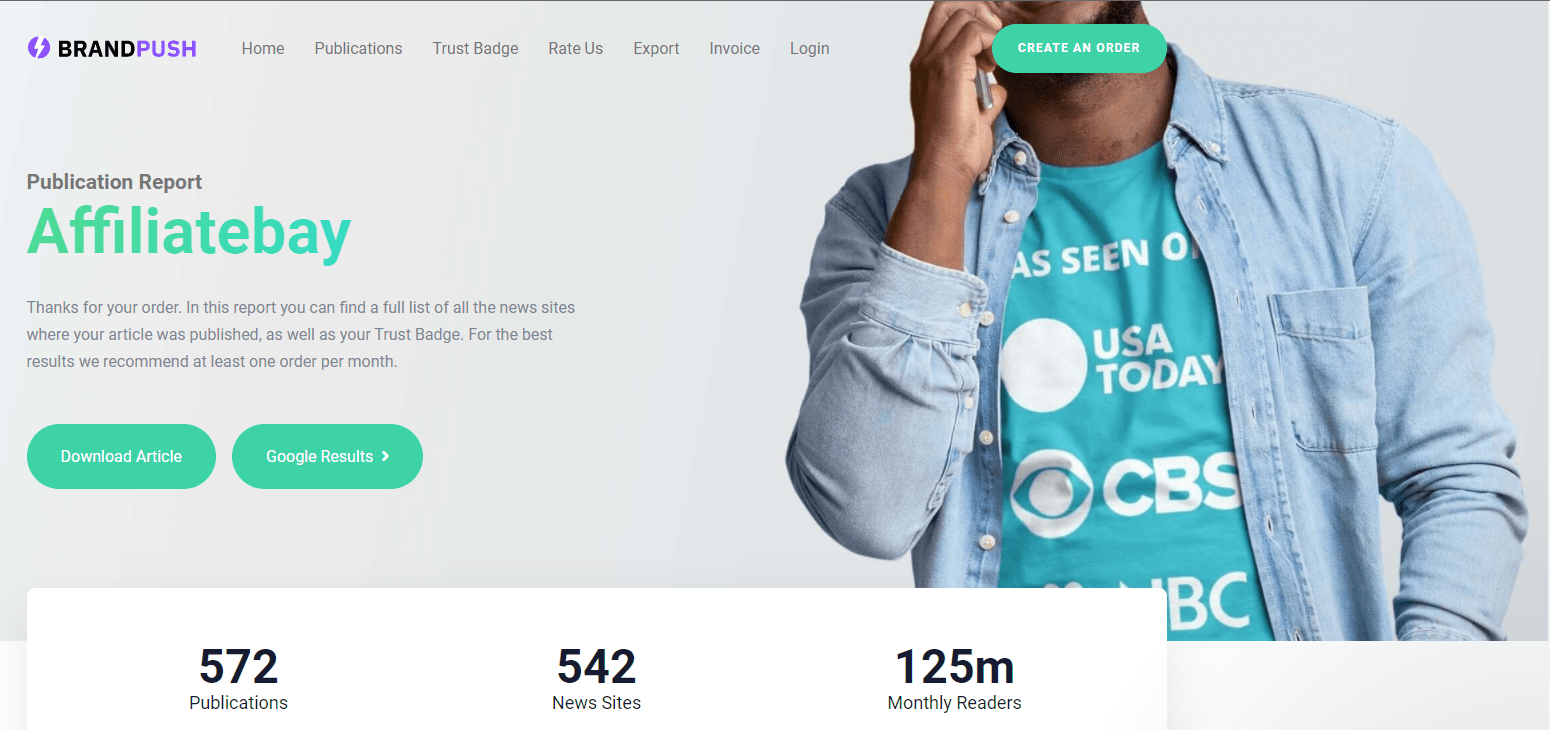Click the 125m Monthly Readers statistic
The image size is (1550, 730).
click(x=954, y=679)
